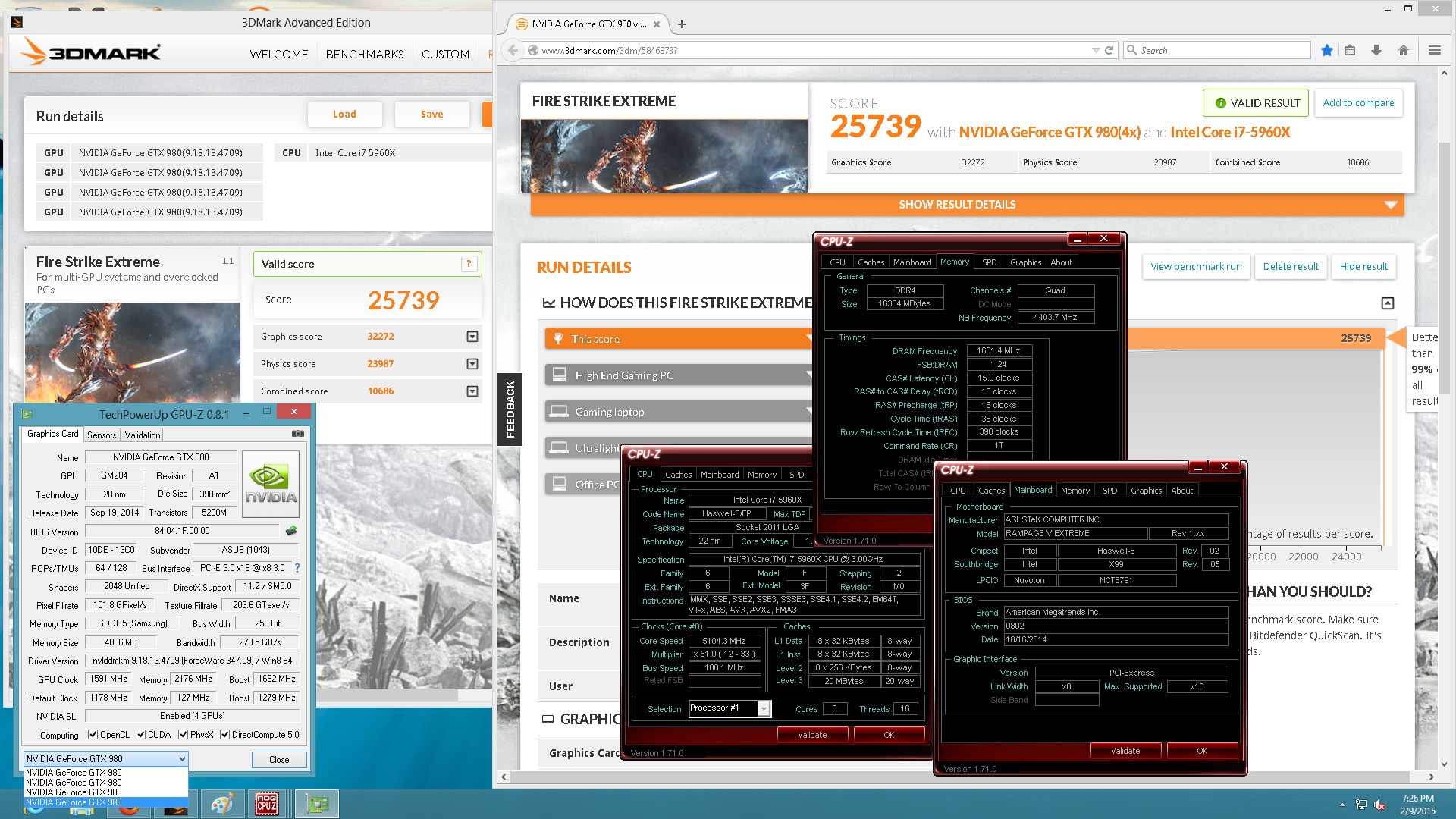The height and width of the screenshot is (819, 1456).
Task: Click Load in Run details
Action: coord(344,115)
